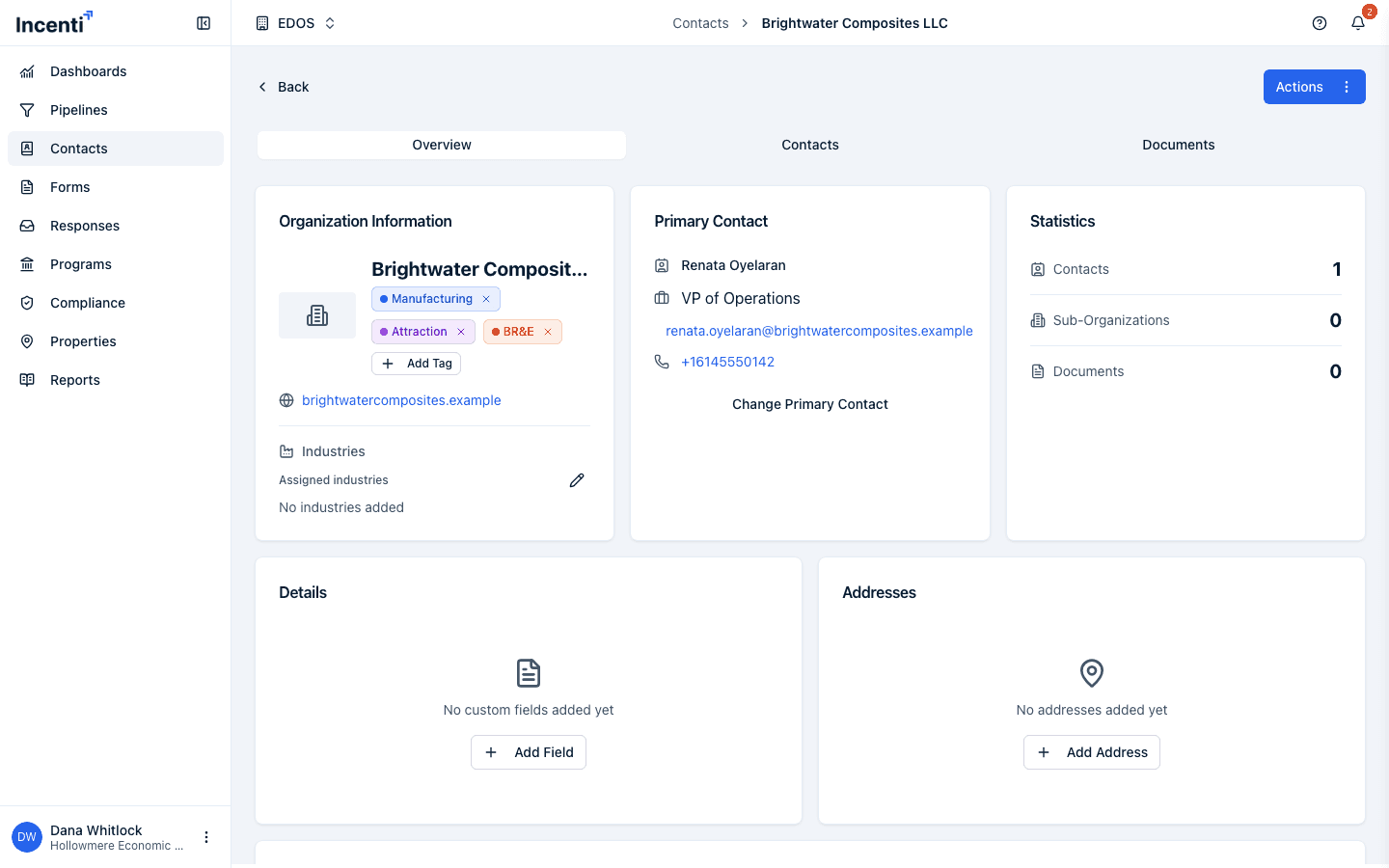
Task: Click the "Primary Contact" card heading
Action: [711, 221]
